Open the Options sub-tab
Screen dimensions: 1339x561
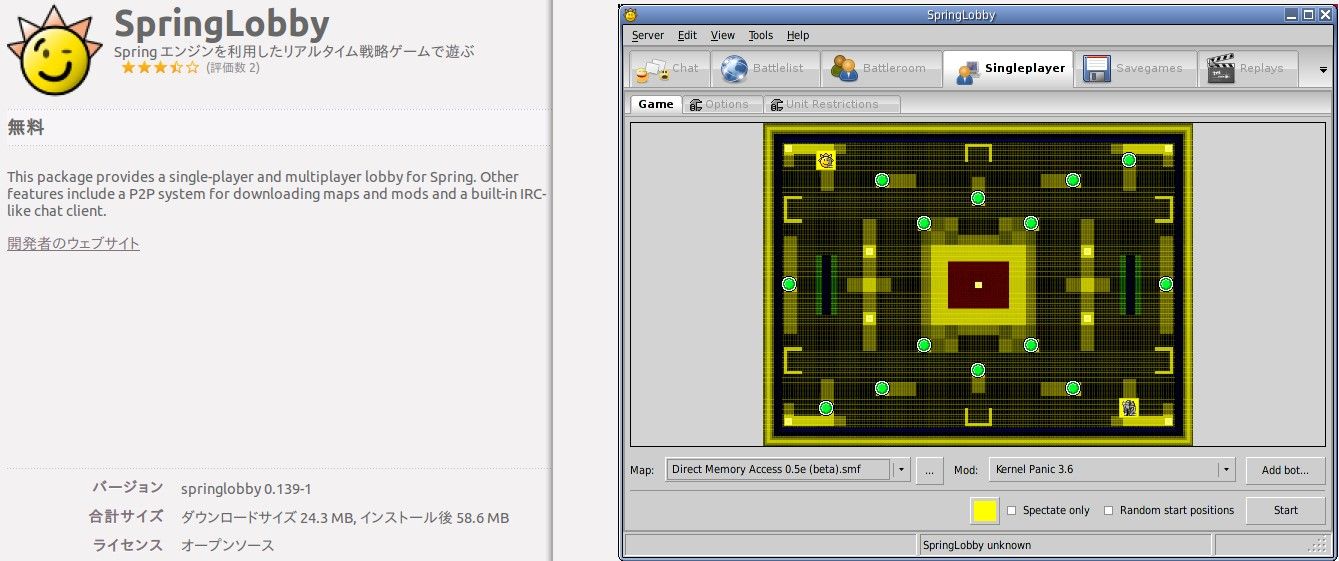[722, 104]
